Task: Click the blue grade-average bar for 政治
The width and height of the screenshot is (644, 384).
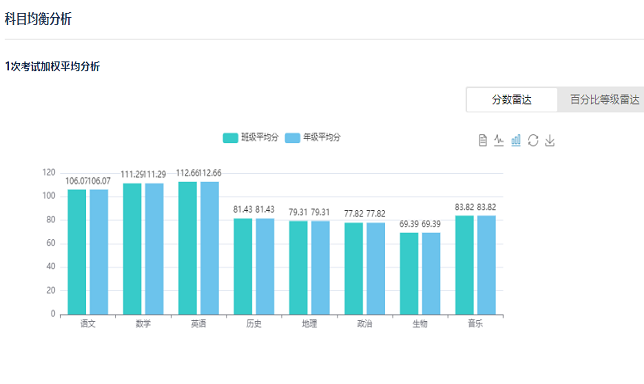Action: coord(376,269)
